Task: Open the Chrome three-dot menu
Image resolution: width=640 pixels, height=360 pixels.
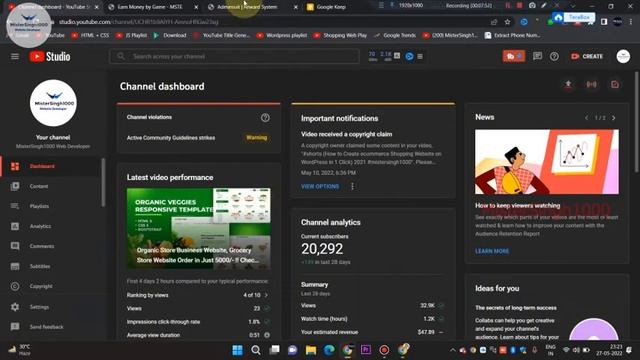Action: 631,22
